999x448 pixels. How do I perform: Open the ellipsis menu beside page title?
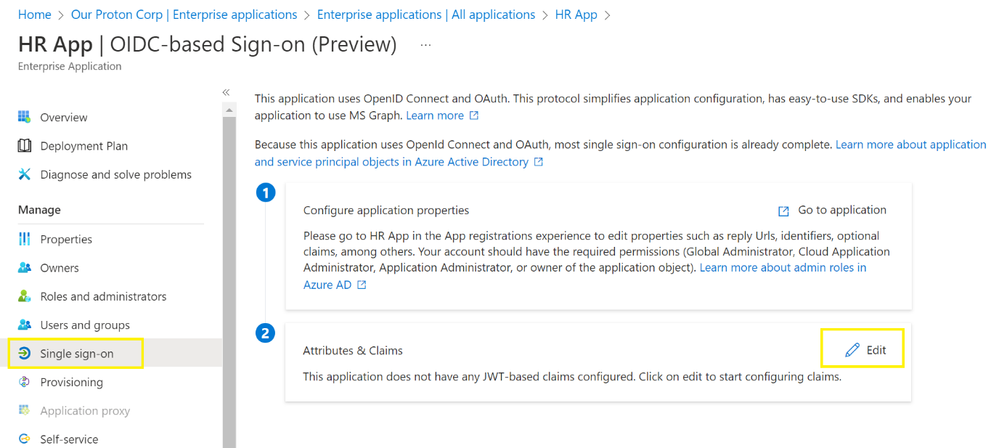pyautogui.click(x=426, y=45)
